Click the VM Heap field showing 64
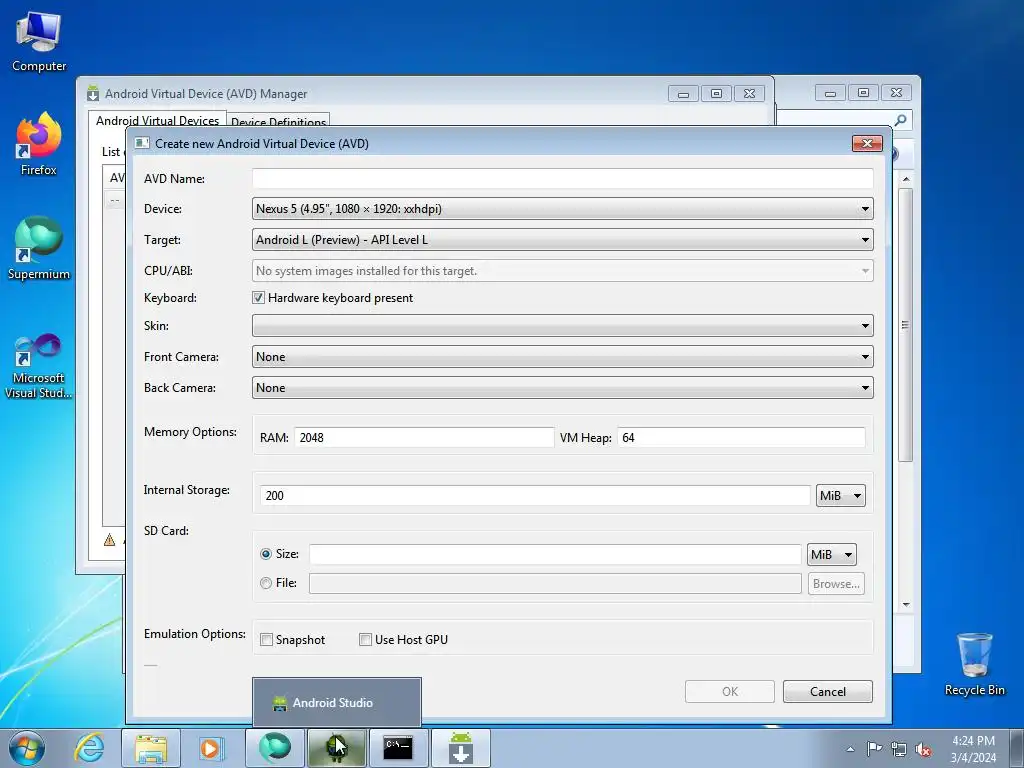This screenshot has width=1024, height=768. tap(741, 438)
